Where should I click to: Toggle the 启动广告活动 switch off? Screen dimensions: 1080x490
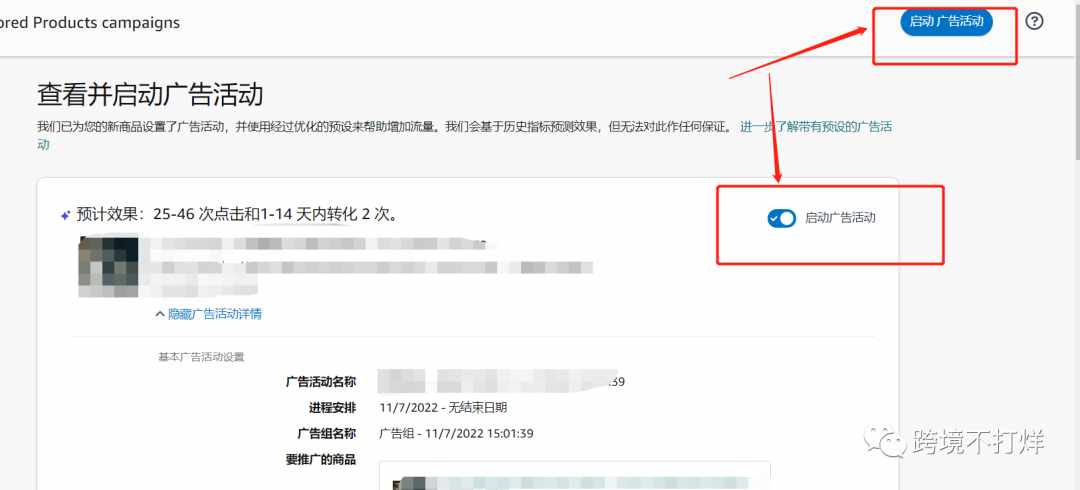click(781, 218)
